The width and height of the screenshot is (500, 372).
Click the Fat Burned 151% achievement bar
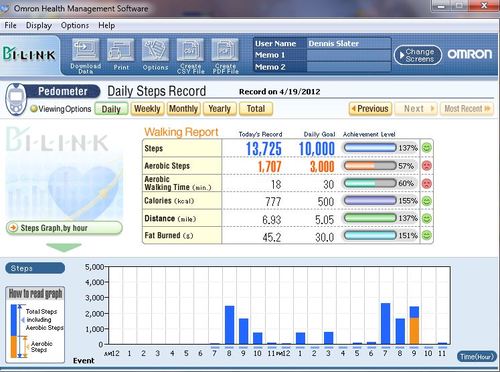(x=370, y=235)
